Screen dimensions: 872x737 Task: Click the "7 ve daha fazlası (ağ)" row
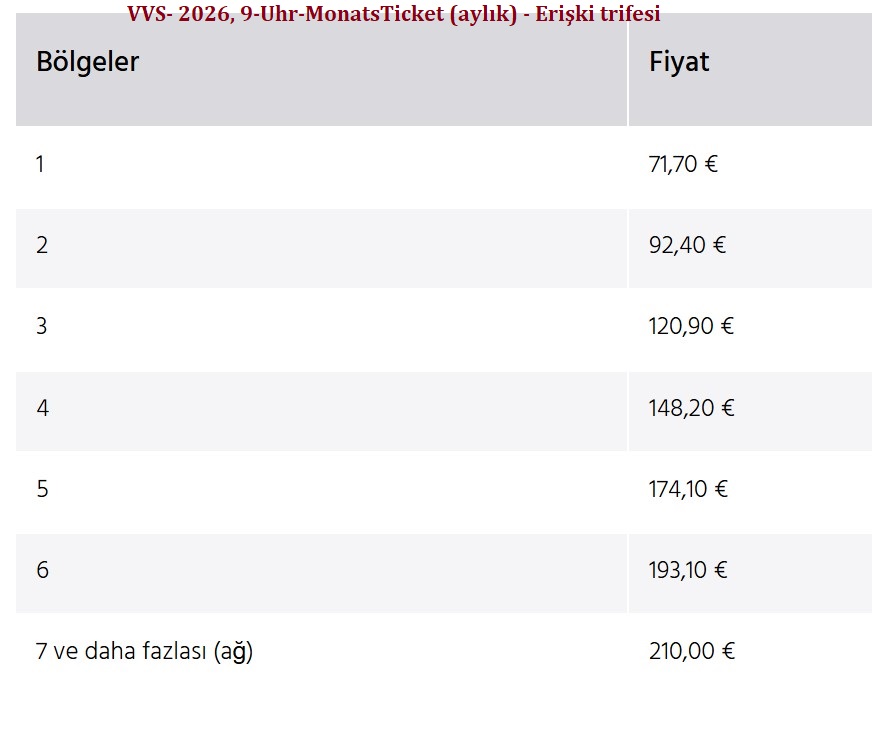[144, 652]
